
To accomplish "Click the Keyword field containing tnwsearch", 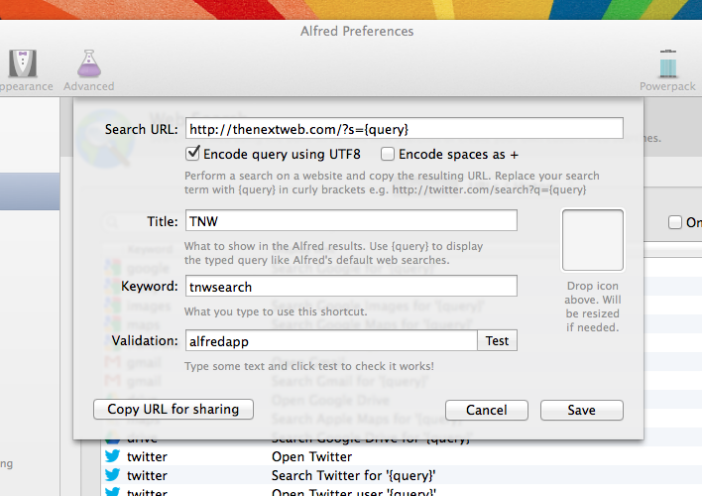I will pyautogui.click(x=351, y=286).
